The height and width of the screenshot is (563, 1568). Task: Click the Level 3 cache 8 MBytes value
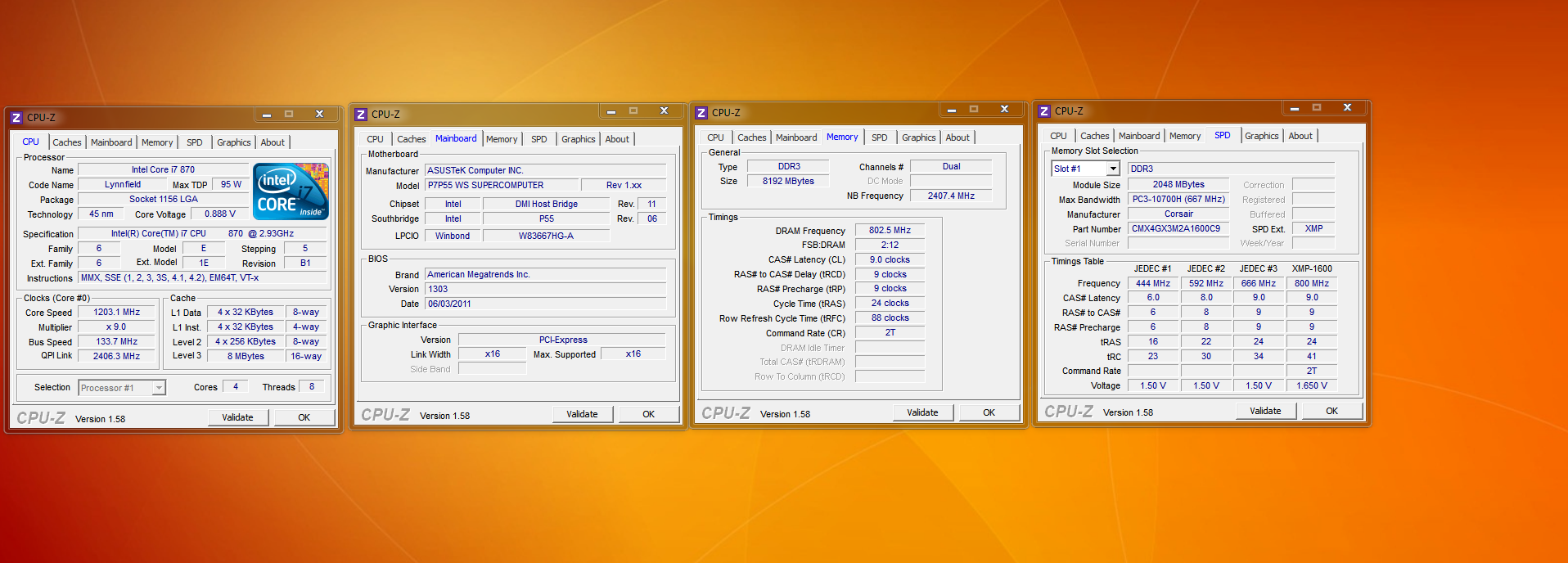click(x=246, y=357)
